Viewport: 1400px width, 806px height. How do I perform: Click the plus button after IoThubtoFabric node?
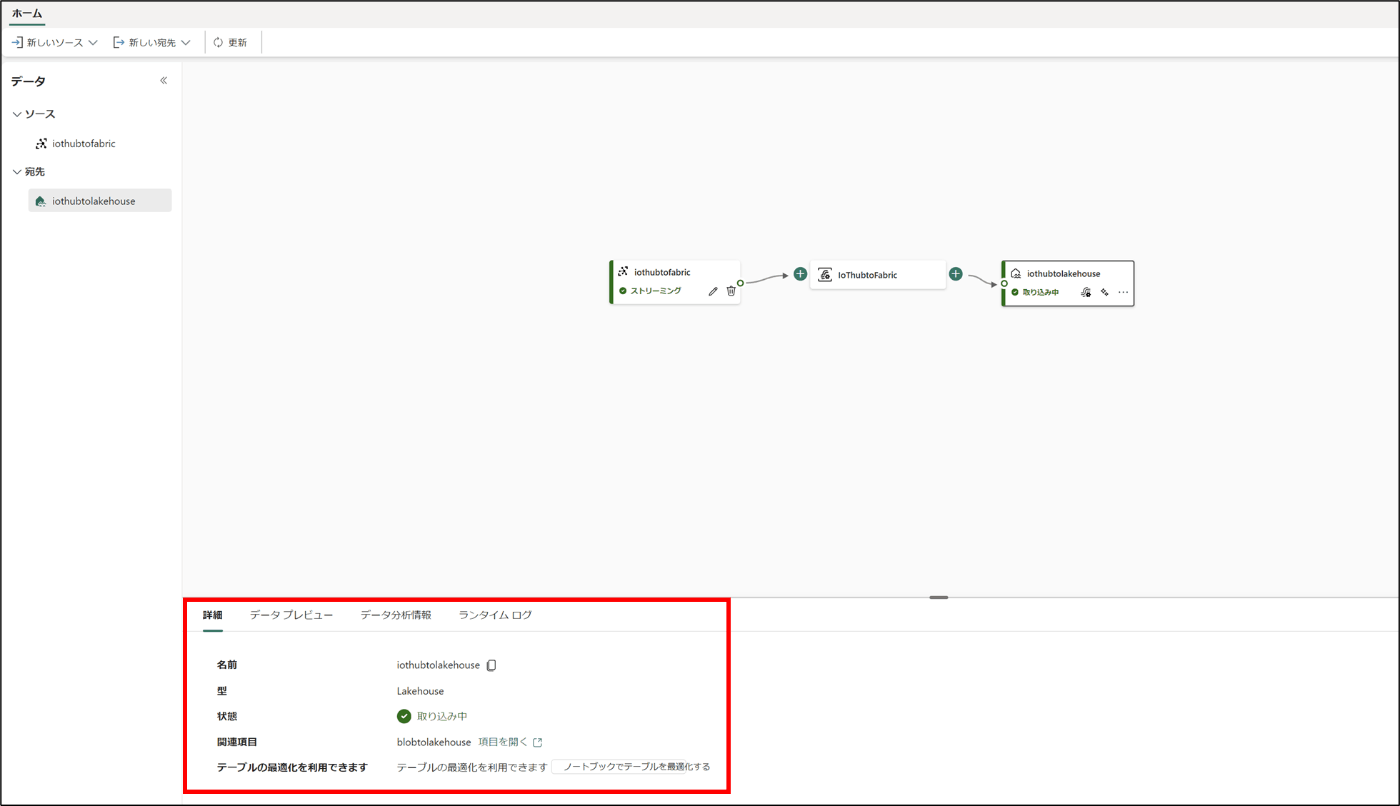tap(956, 274)
